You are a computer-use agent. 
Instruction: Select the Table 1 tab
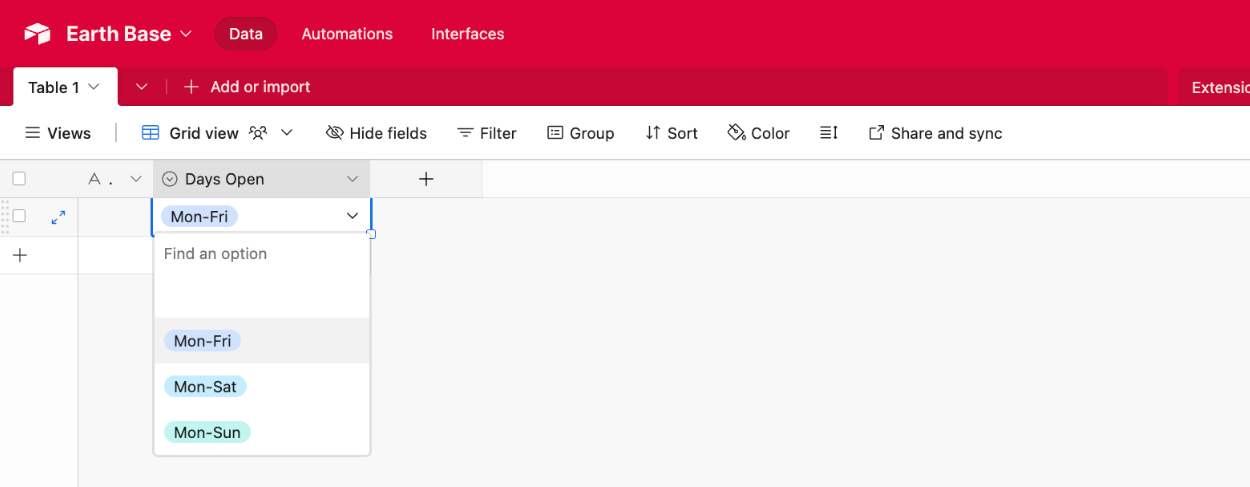tap(65, 87)
